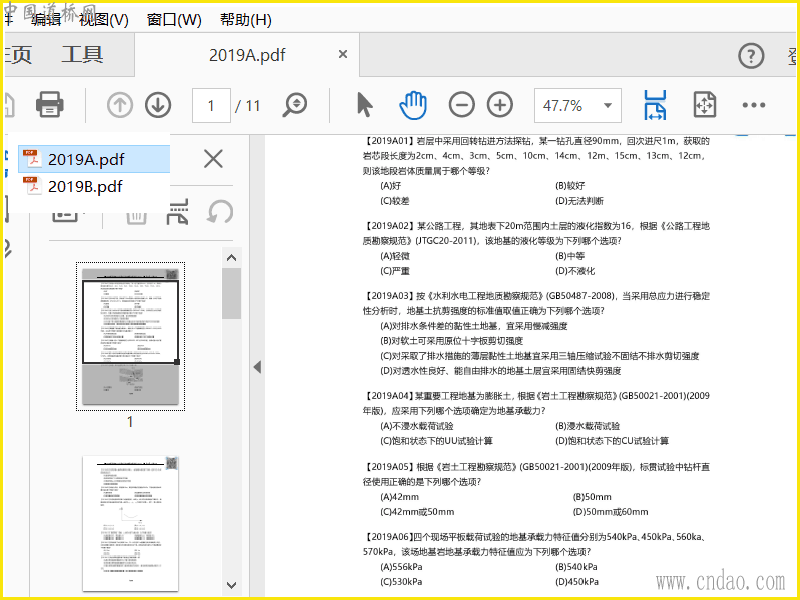Click question label 【2019A03】
Screen dimensions: 800x600
click(x=388, y=296)
